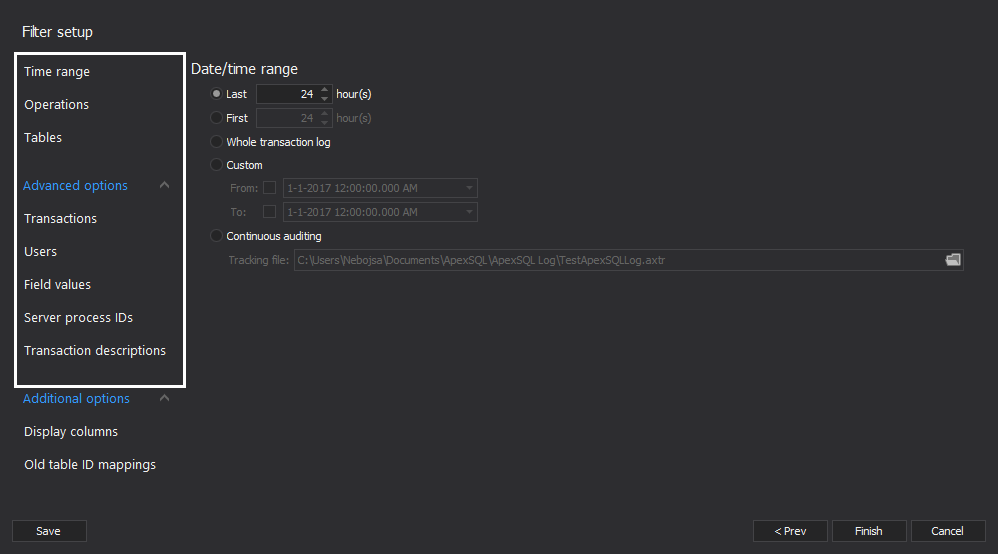
Task: Open Display columns settings
Action: pos(71,432)
